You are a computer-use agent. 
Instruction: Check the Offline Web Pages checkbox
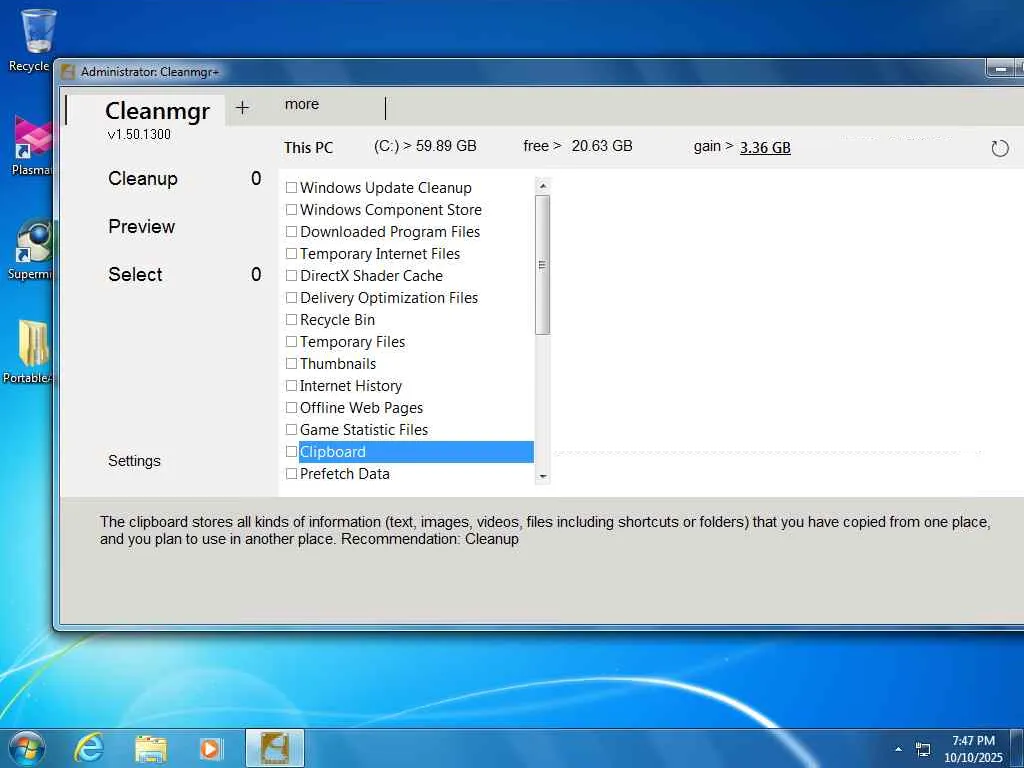click(x=291, y=408)
